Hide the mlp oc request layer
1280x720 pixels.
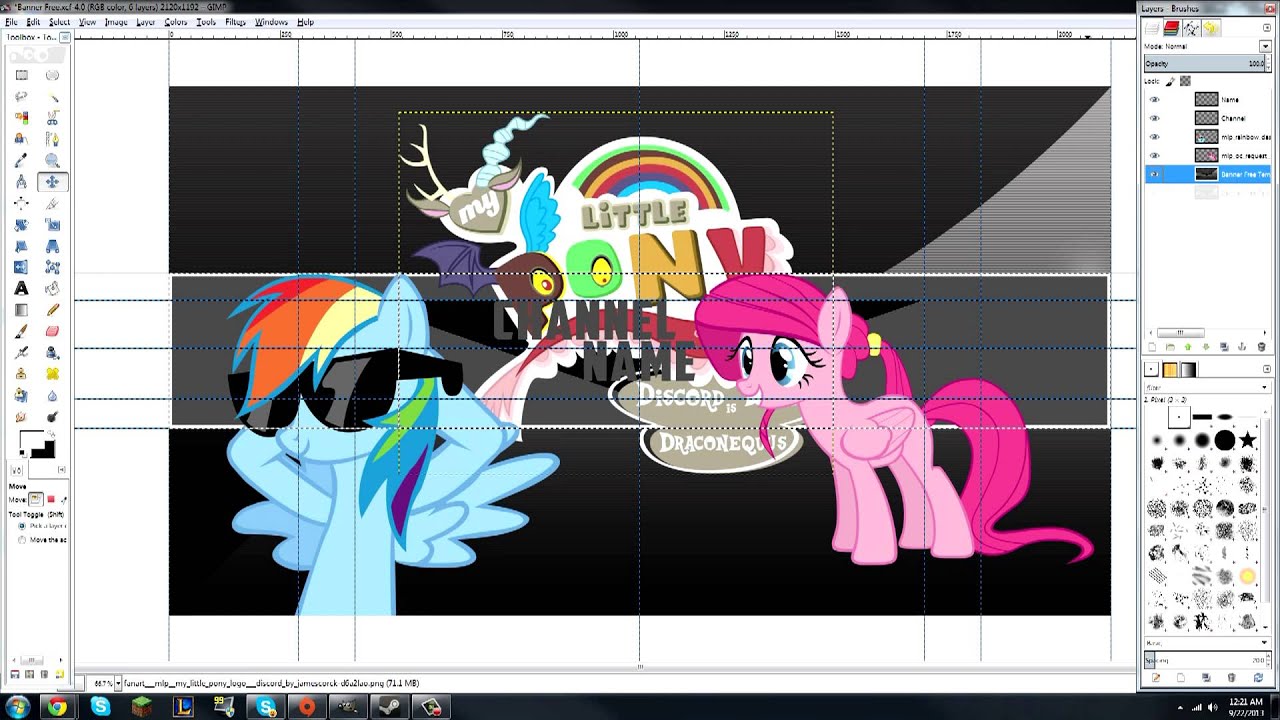(1155, 156)
